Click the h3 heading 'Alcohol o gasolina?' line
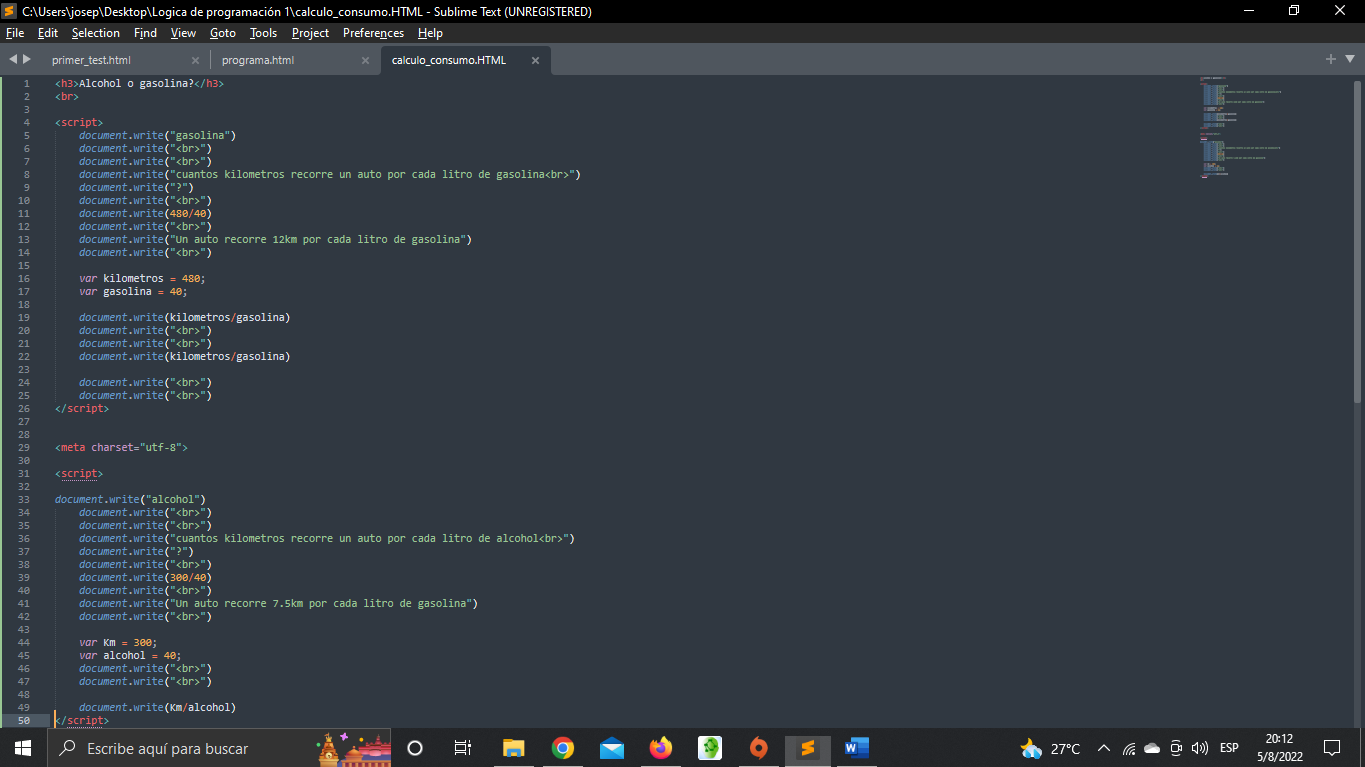The width and height of the screenshot is (1365, 767). click(x=139, y=83)
